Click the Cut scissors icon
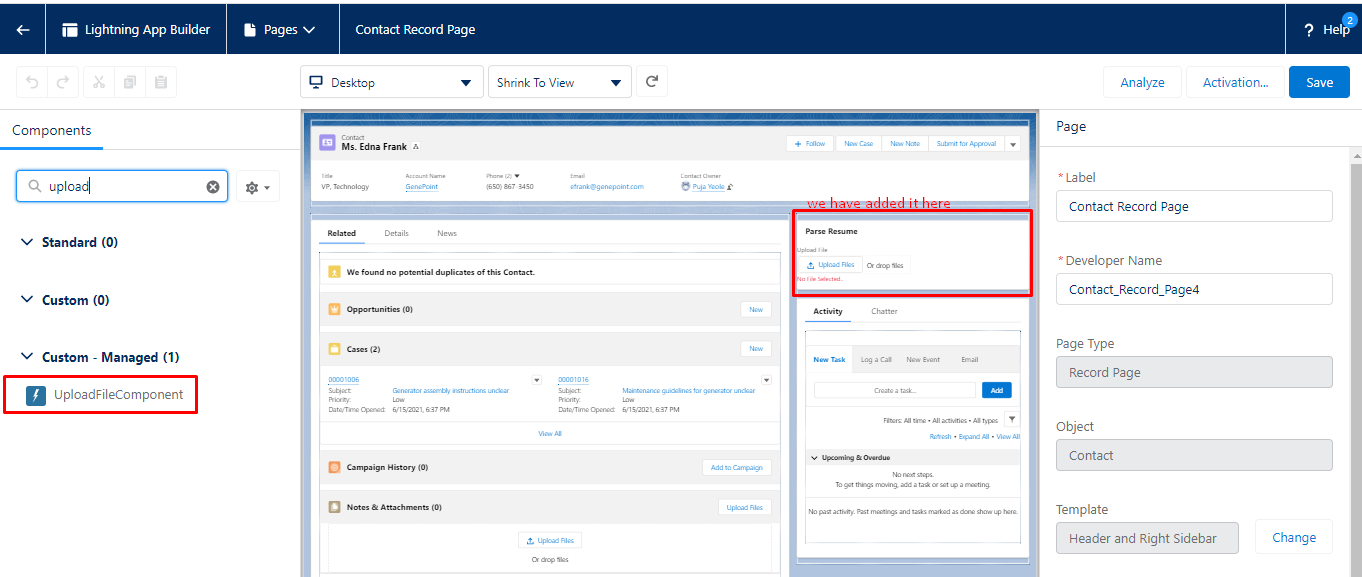The image size is (1362, 577). pyautogui.click(x=99, y=82)
